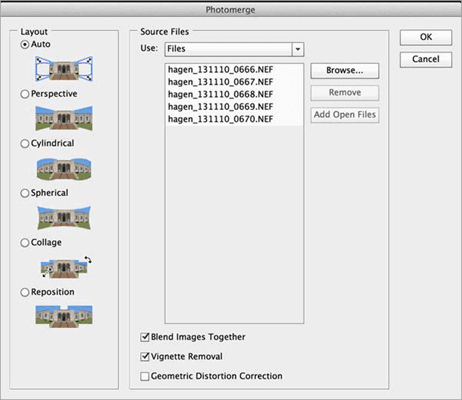Toggle the Vignette Removal checkbox

tap(144, 357)
